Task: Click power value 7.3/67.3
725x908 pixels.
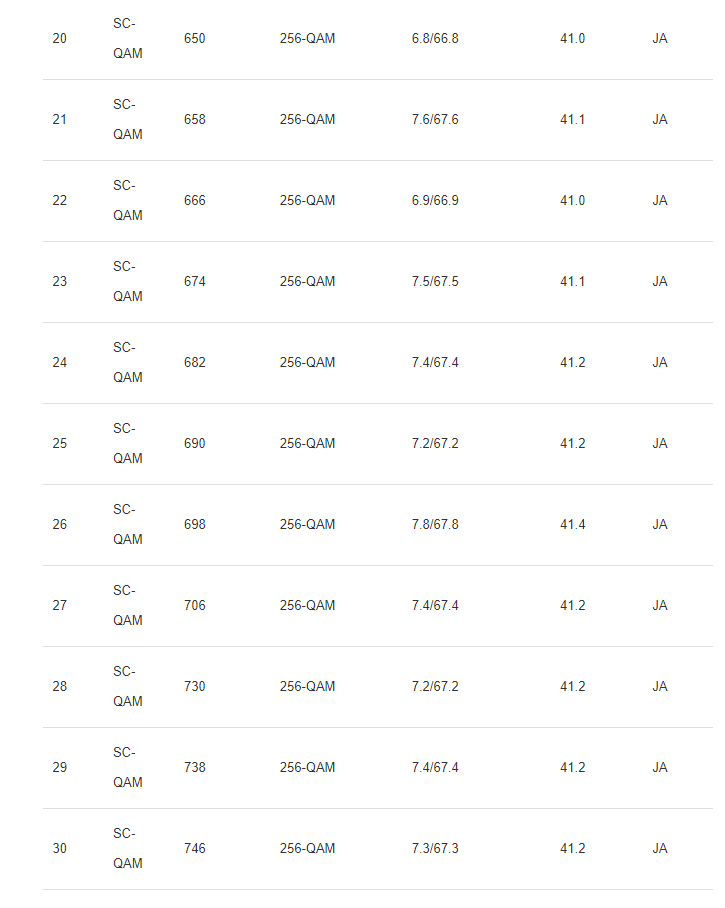Action: (435, 850)
